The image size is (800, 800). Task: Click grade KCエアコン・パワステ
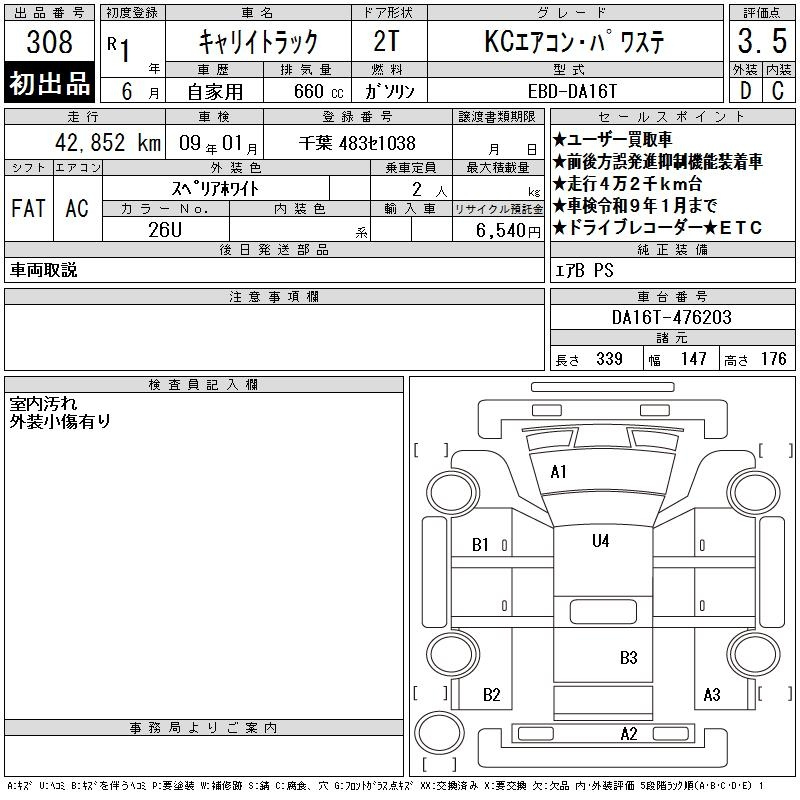(575, 41)
